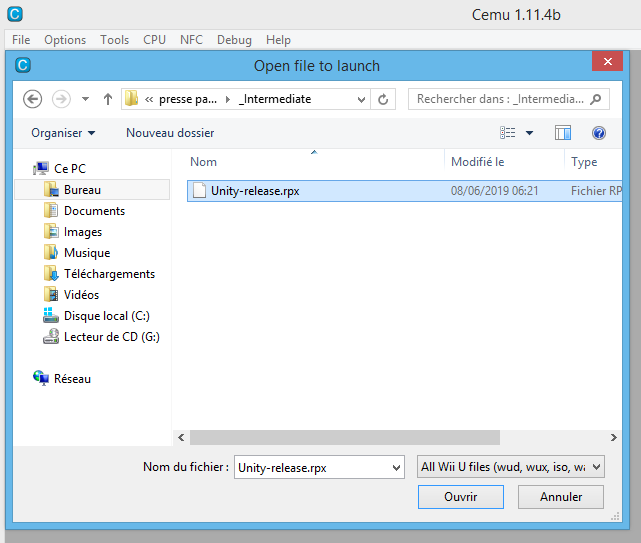
Task: Open Musique folder in navigation pane
Action: (77, 253)
